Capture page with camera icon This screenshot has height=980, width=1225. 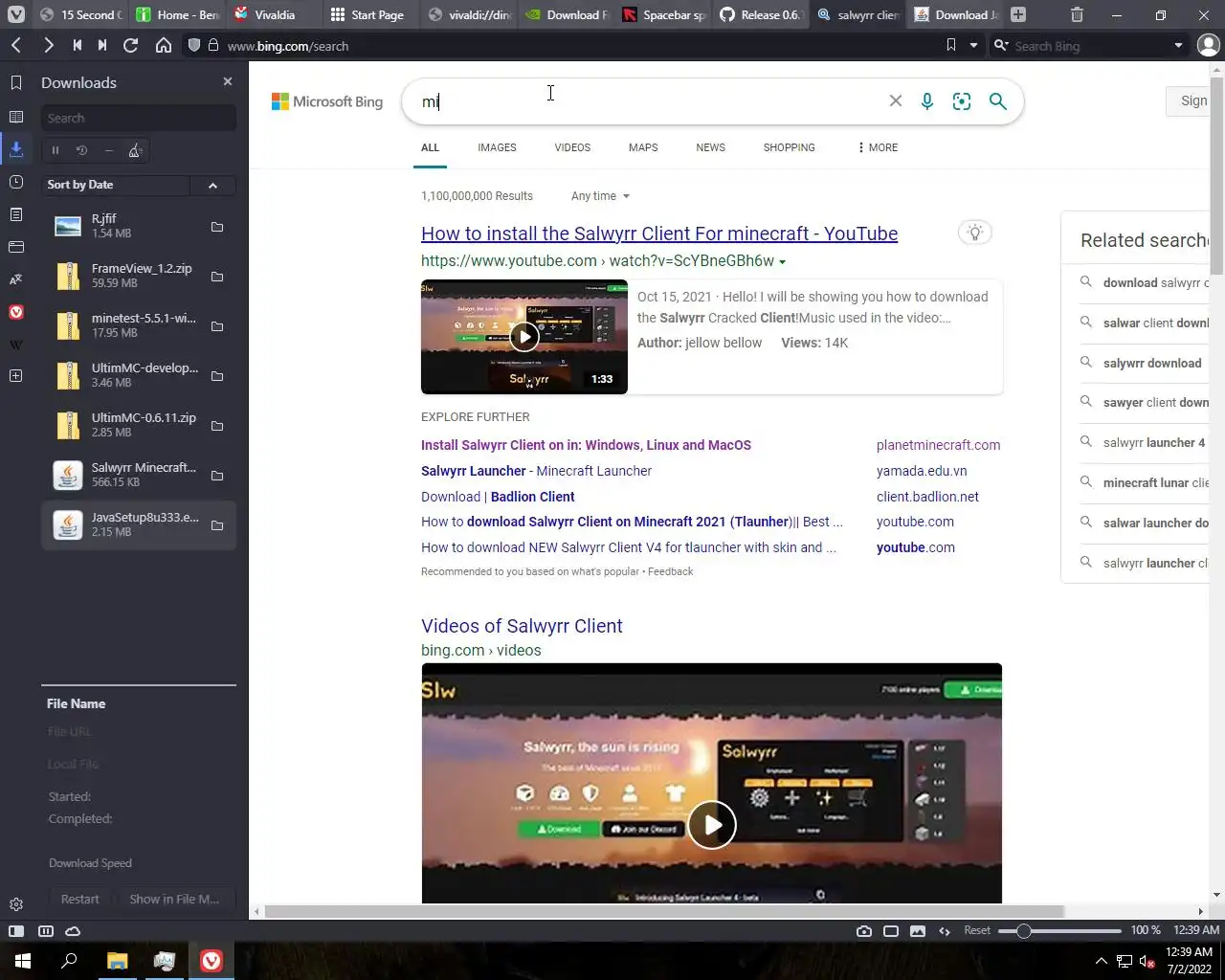point(864,931)
